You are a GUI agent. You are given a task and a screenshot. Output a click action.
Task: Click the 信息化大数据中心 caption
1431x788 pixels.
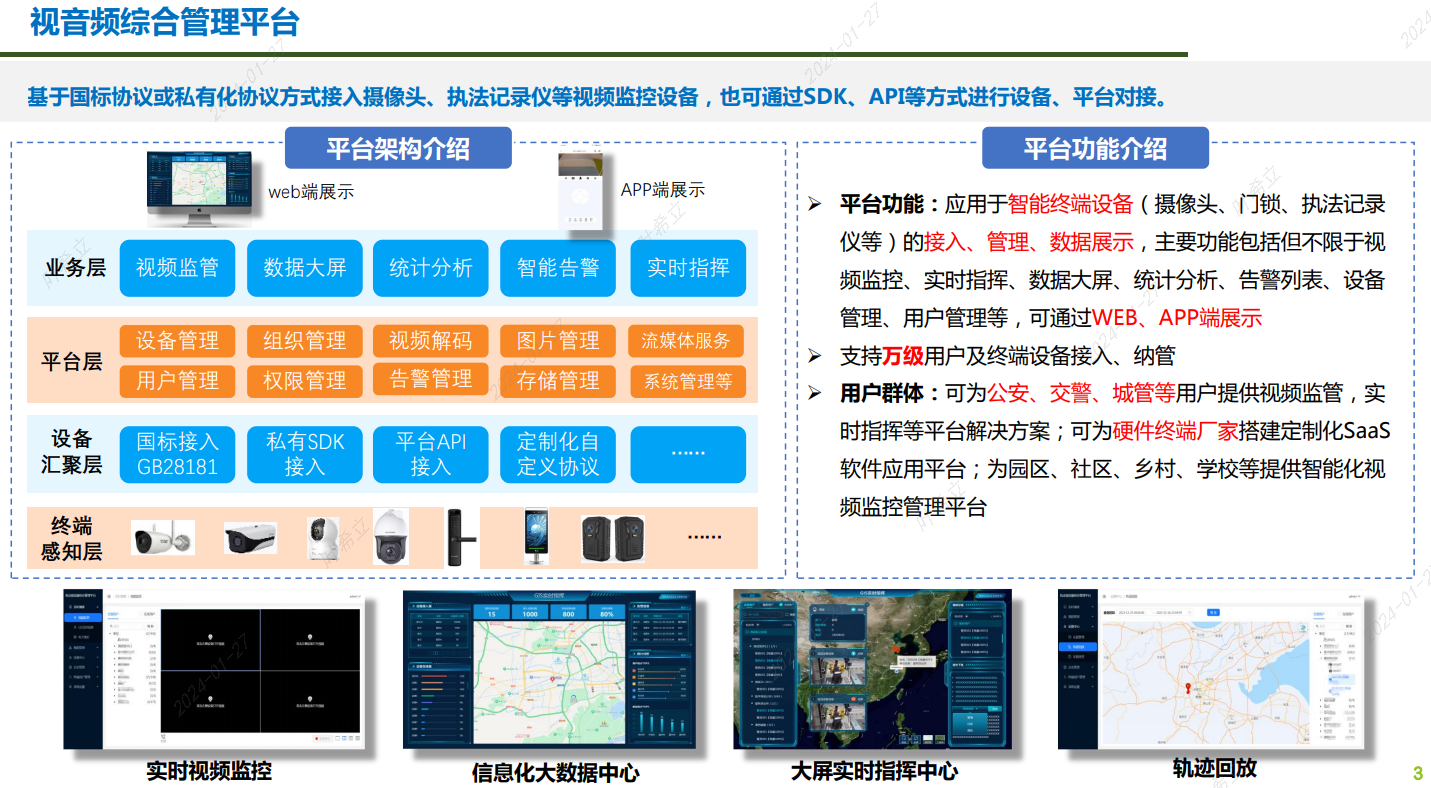click(555, 772)
